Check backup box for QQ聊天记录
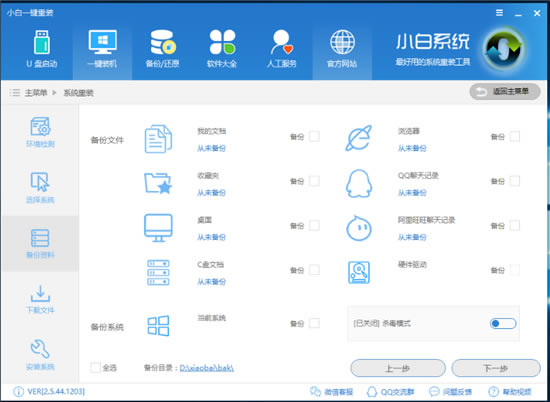Image resolution: width=550 pixels, height=402 pixels. (515, 181)
